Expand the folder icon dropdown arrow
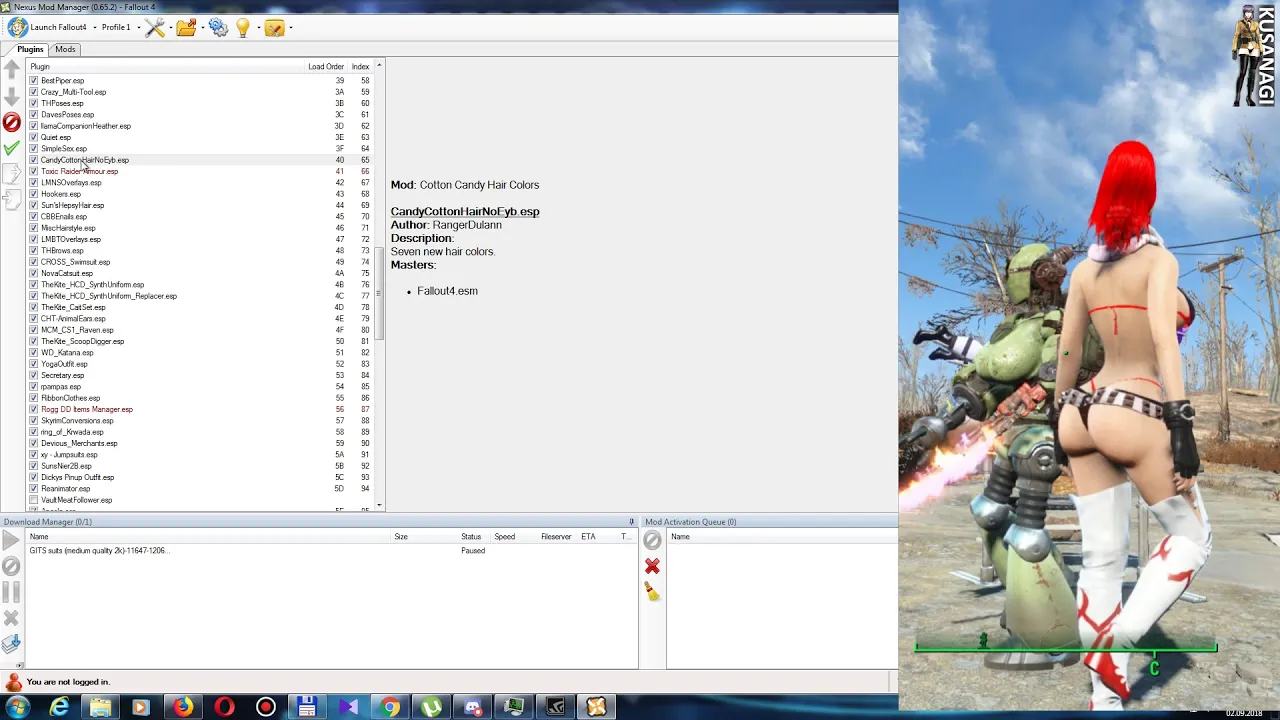This screenshot has width=1280, height=720. click(202, 28)
